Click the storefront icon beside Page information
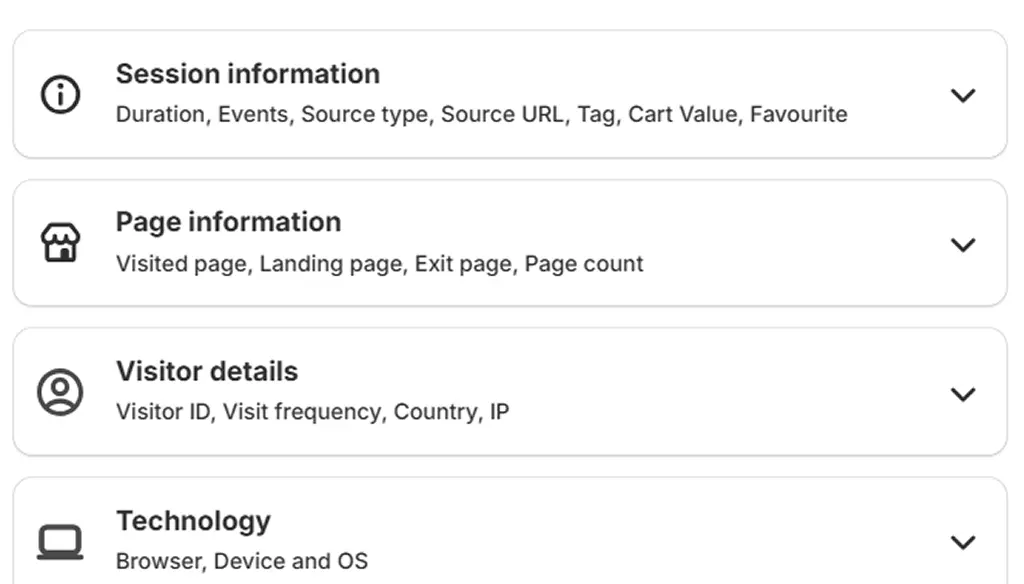 (60, 243)
